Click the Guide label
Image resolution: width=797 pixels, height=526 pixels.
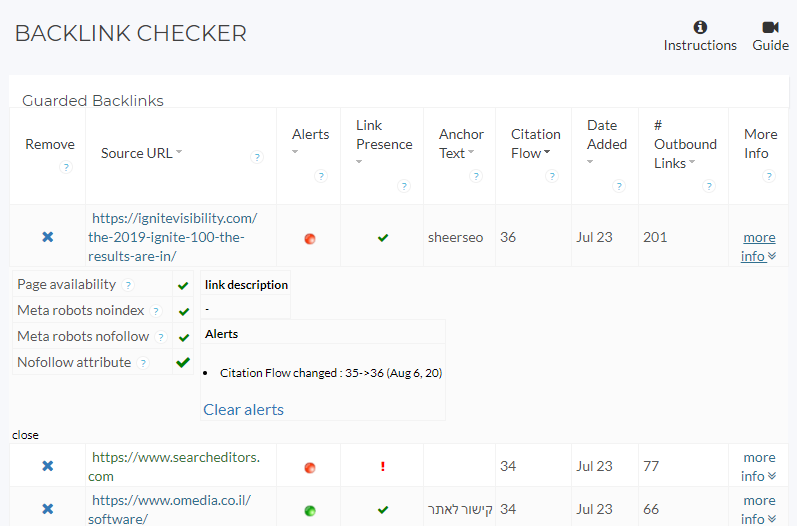[771, 45]
